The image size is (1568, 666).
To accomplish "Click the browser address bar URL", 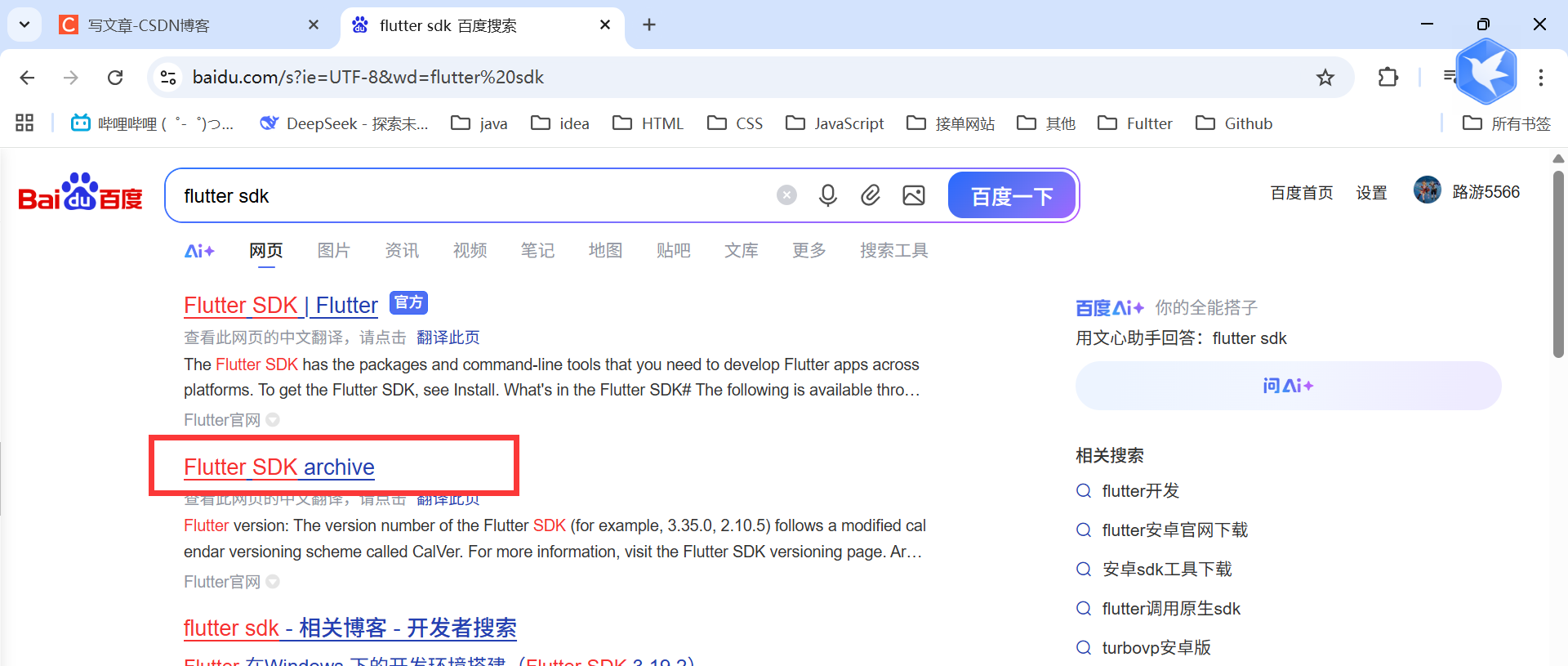I will click(x=367, y=78).
